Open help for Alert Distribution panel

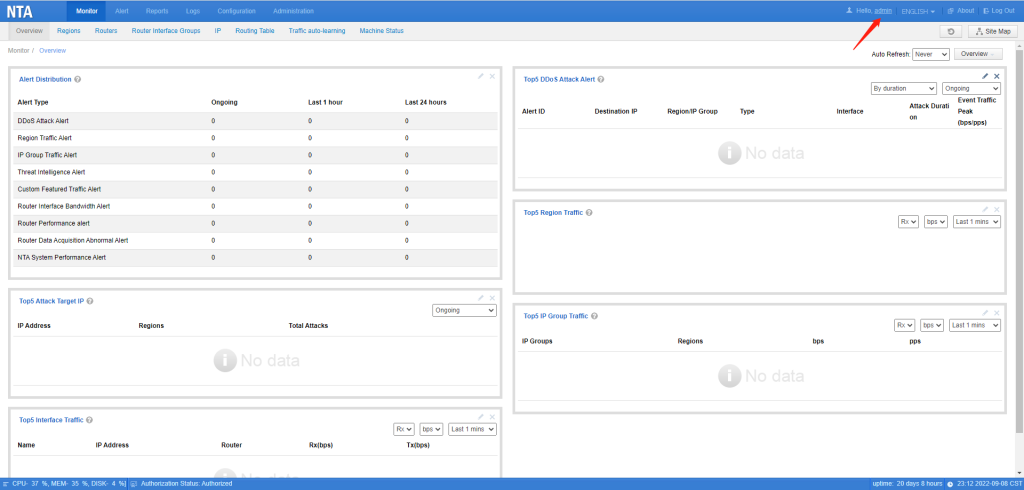(x=78, y=79)
